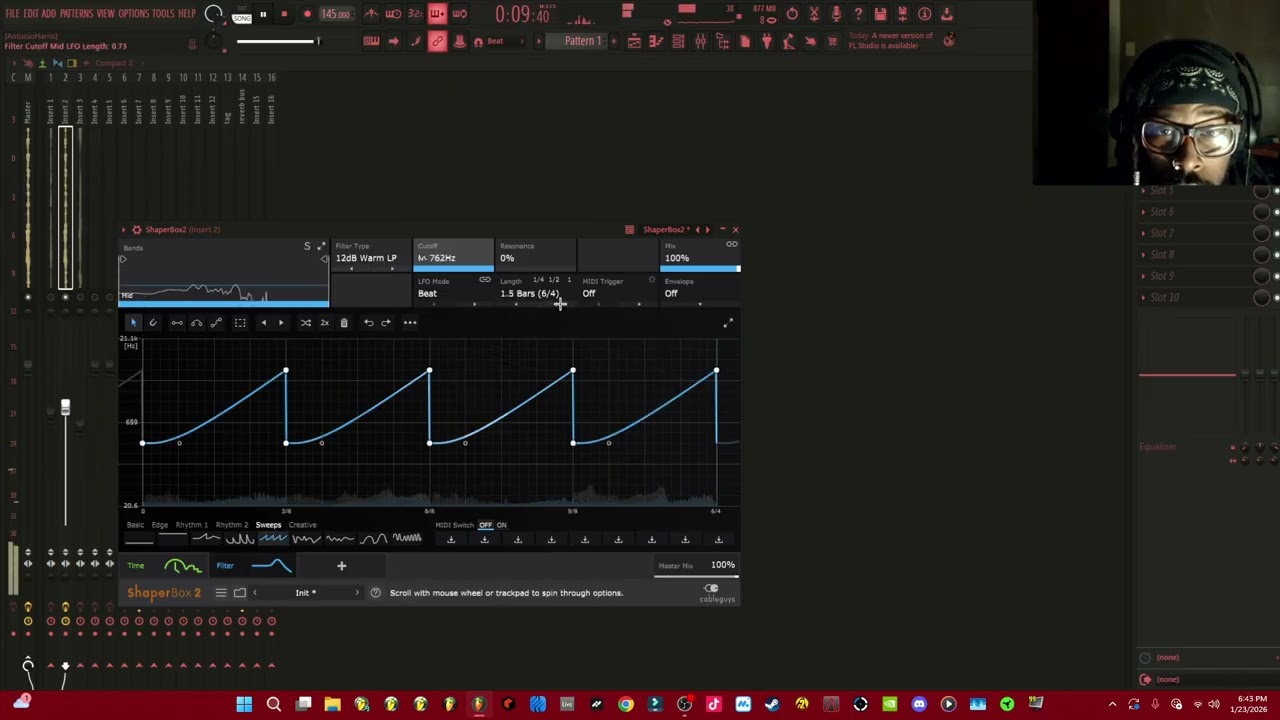Image resolution: width=1280 pixels, height=720 pixels.
Task: Open the preset browser folder icon
Action: [240, 593]
